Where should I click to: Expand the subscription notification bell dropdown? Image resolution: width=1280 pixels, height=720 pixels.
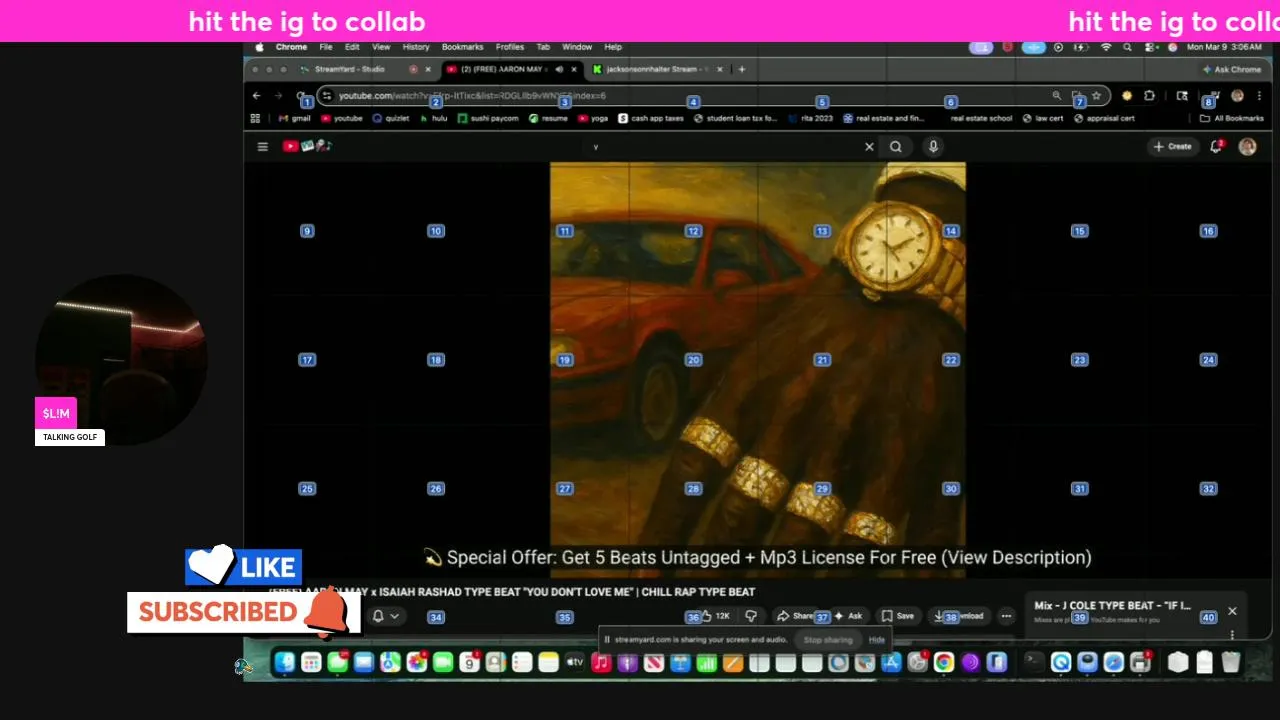pyautogui.click(x=386, y=616)
